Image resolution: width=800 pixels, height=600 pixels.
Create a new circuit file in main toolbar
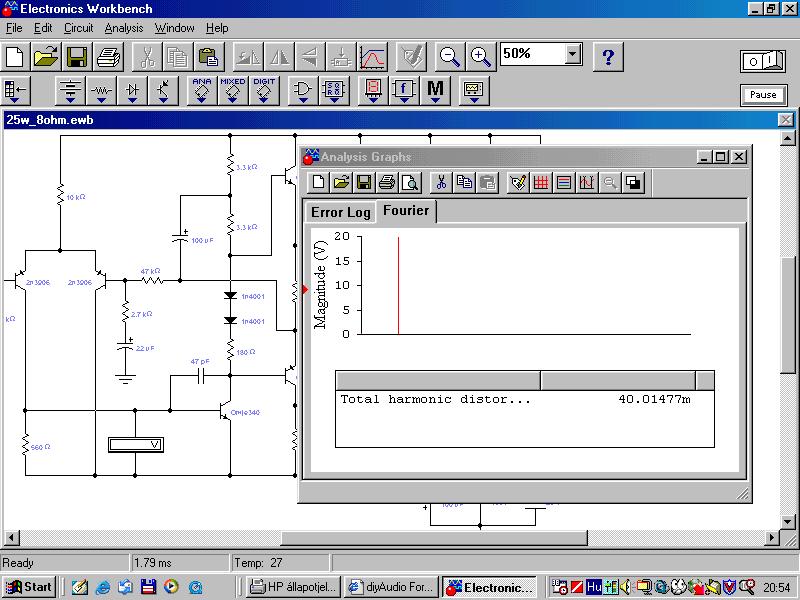[x=15, y=57]
